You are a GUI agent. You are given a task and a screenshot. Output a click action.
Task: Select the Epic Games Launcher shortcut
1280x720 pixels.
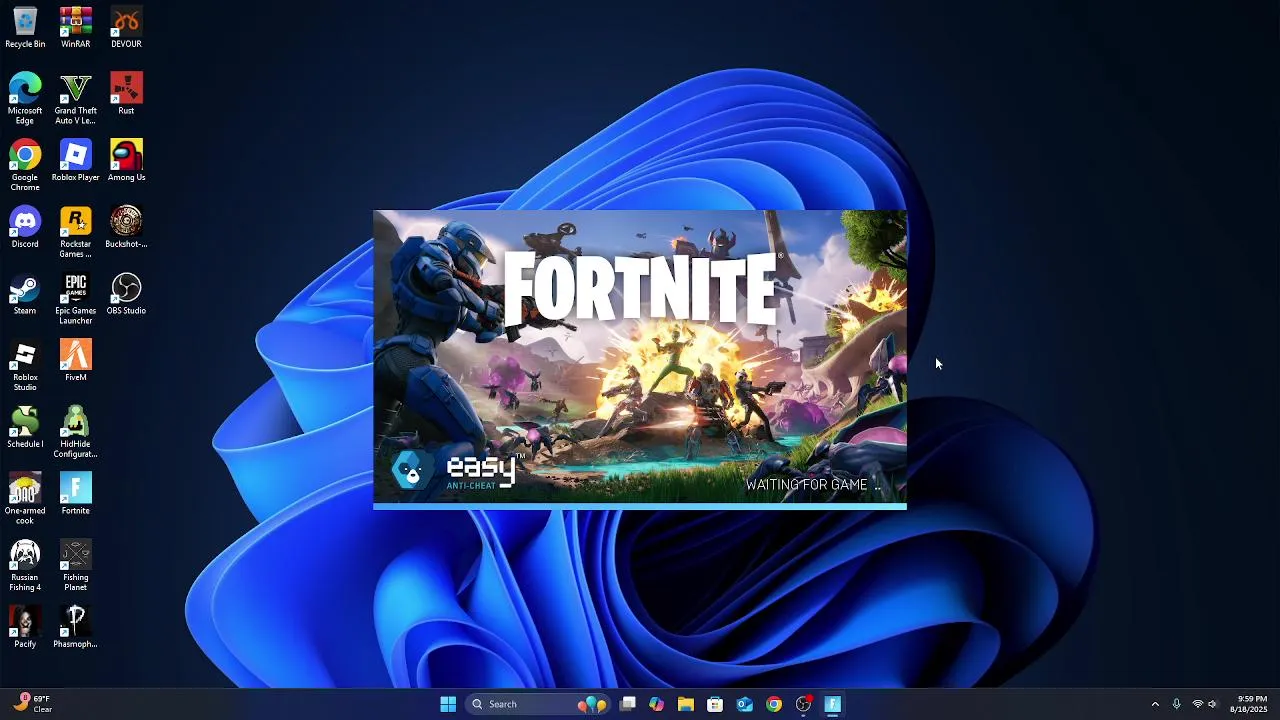pyautogui.click(x=76, y=299)
